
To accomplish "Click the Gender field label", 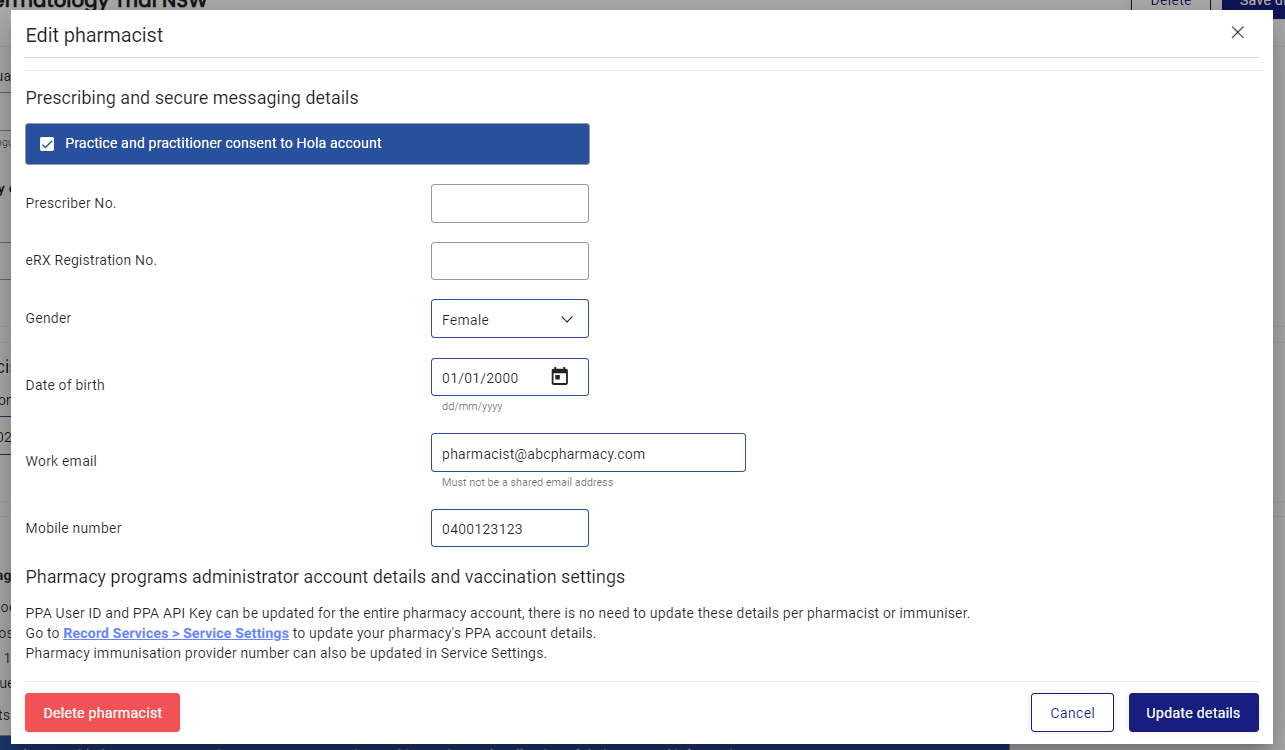I will coord(48,318).
